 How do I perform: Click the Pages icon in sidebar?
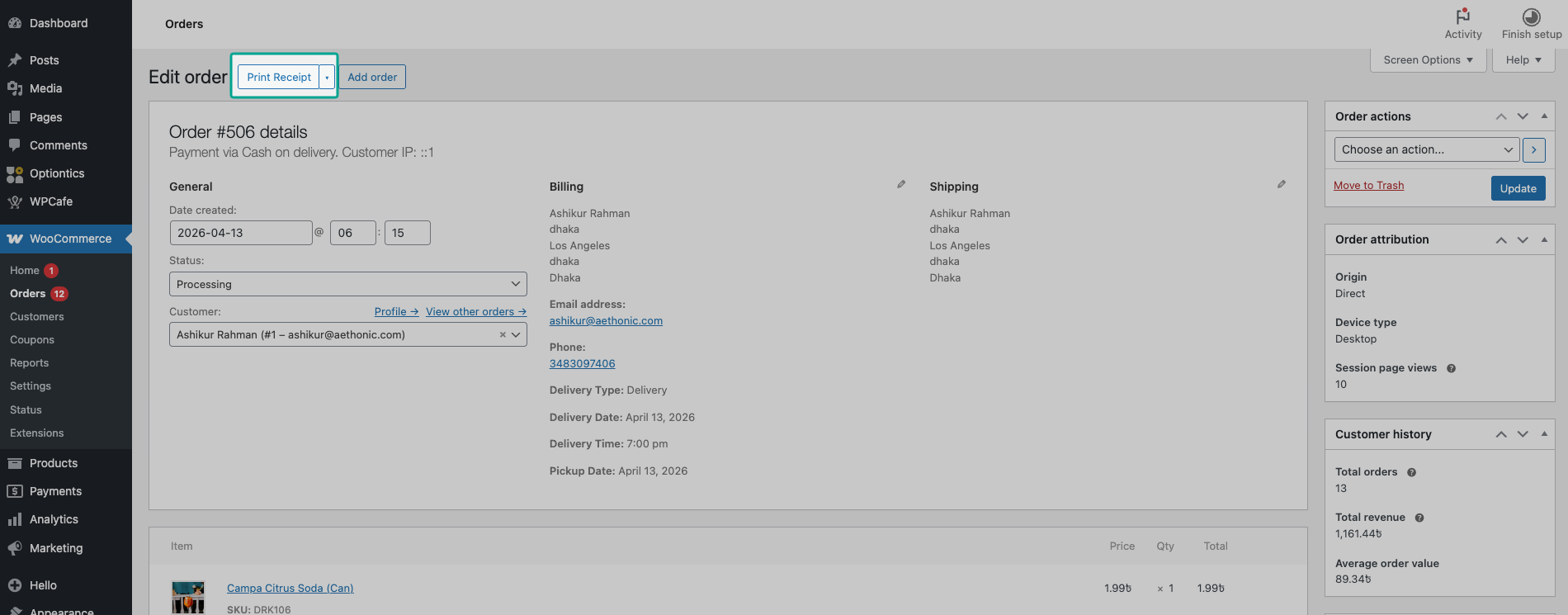coord(15,117)
